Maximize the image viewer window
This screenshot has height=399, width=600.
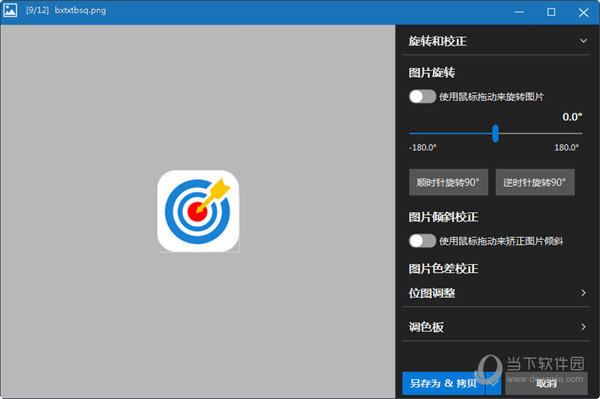pos(551,12)
